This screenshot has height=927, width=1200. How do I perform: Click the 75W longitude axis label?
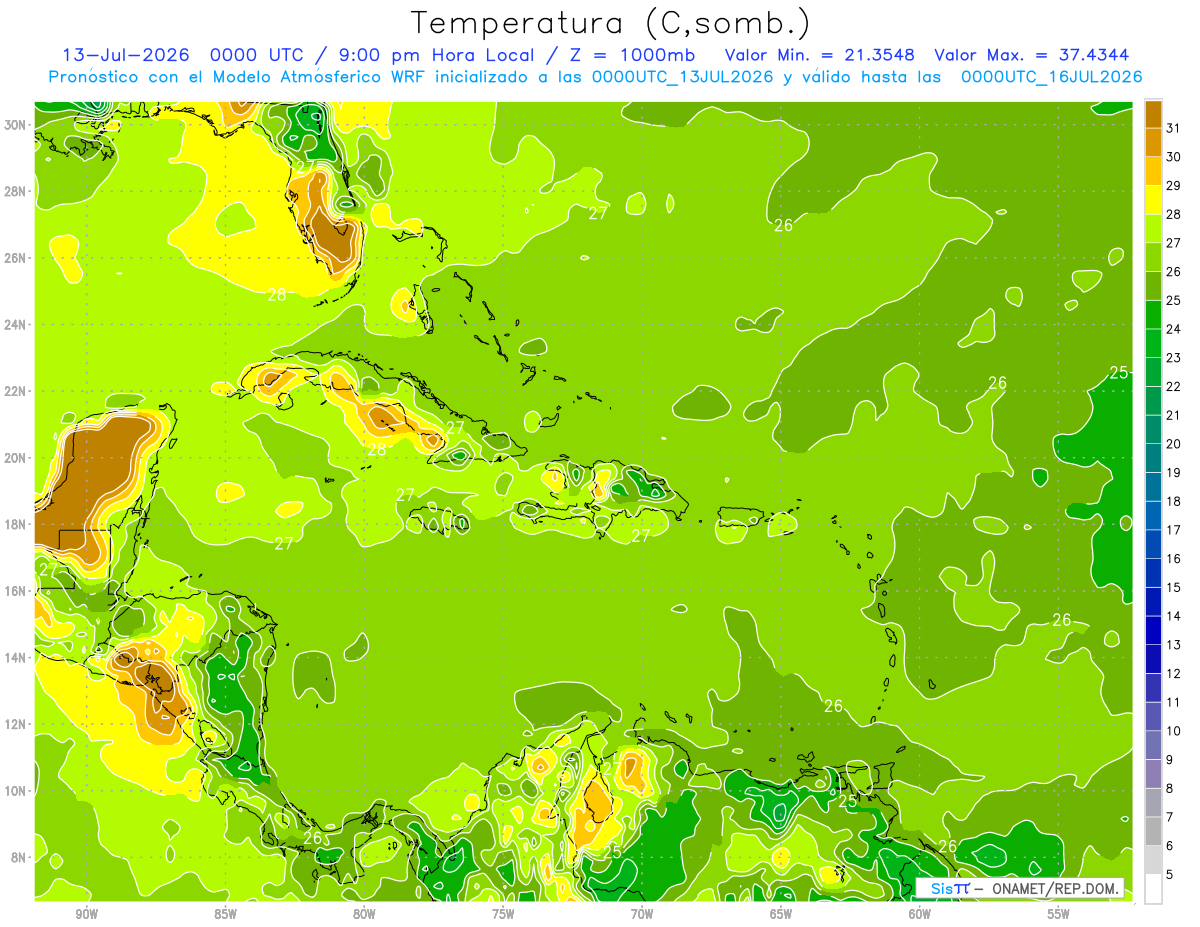click(x=503, y=914)
